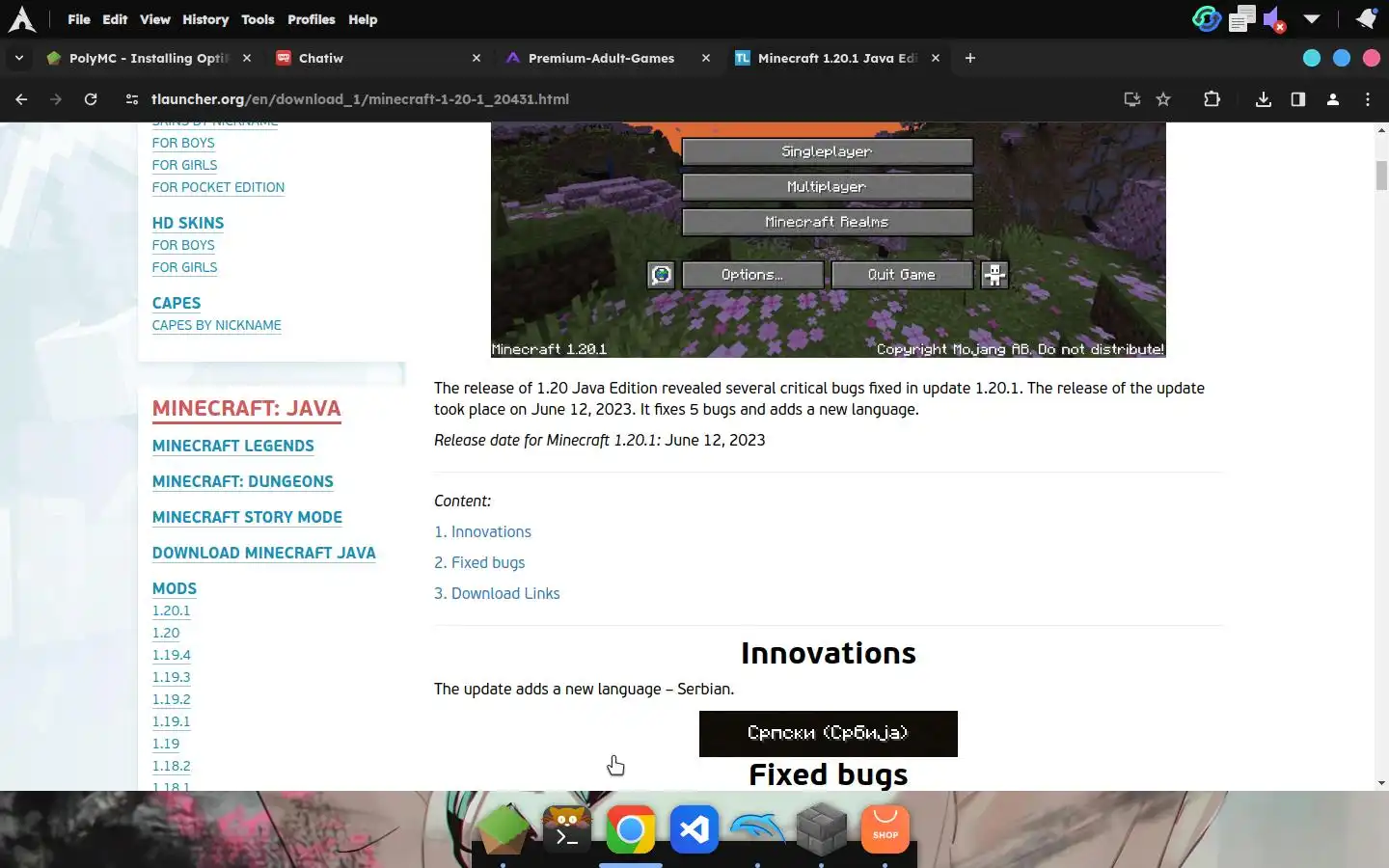1389x868 pixels.
Task: Toggle the browser side panel icon
Action: 1297,99
